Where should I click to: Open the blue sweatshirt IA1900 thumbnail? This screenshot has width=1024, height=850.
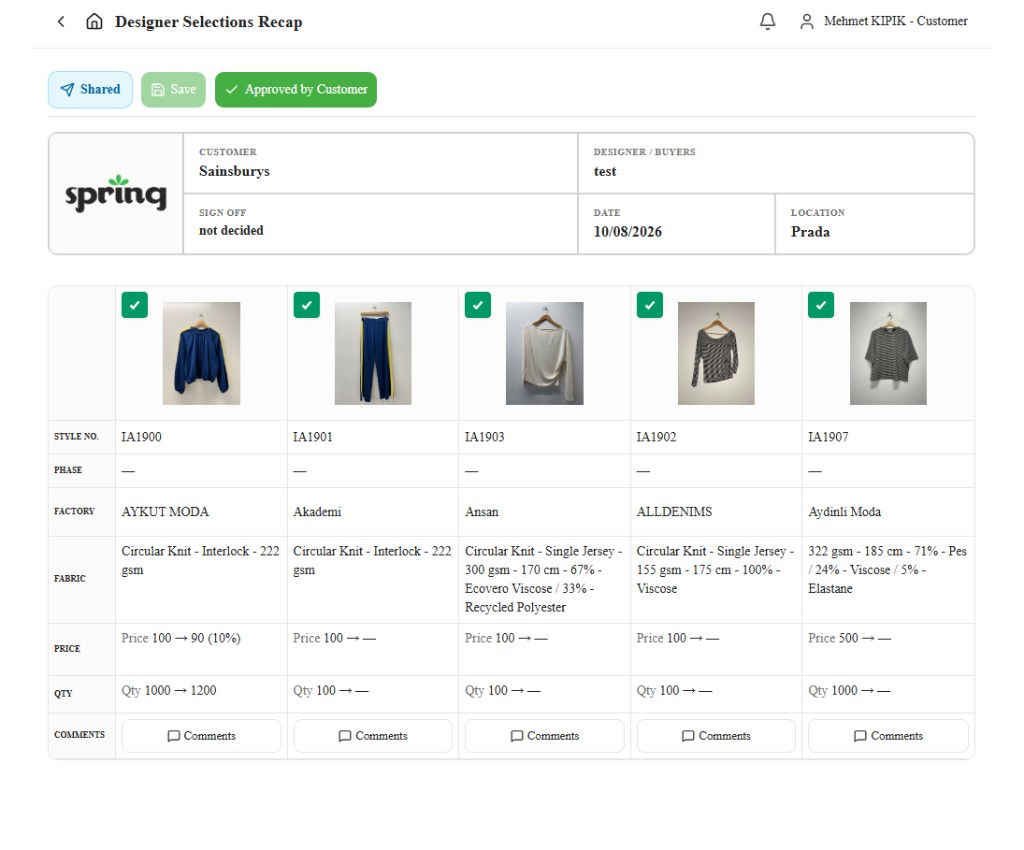click(201, 353)
